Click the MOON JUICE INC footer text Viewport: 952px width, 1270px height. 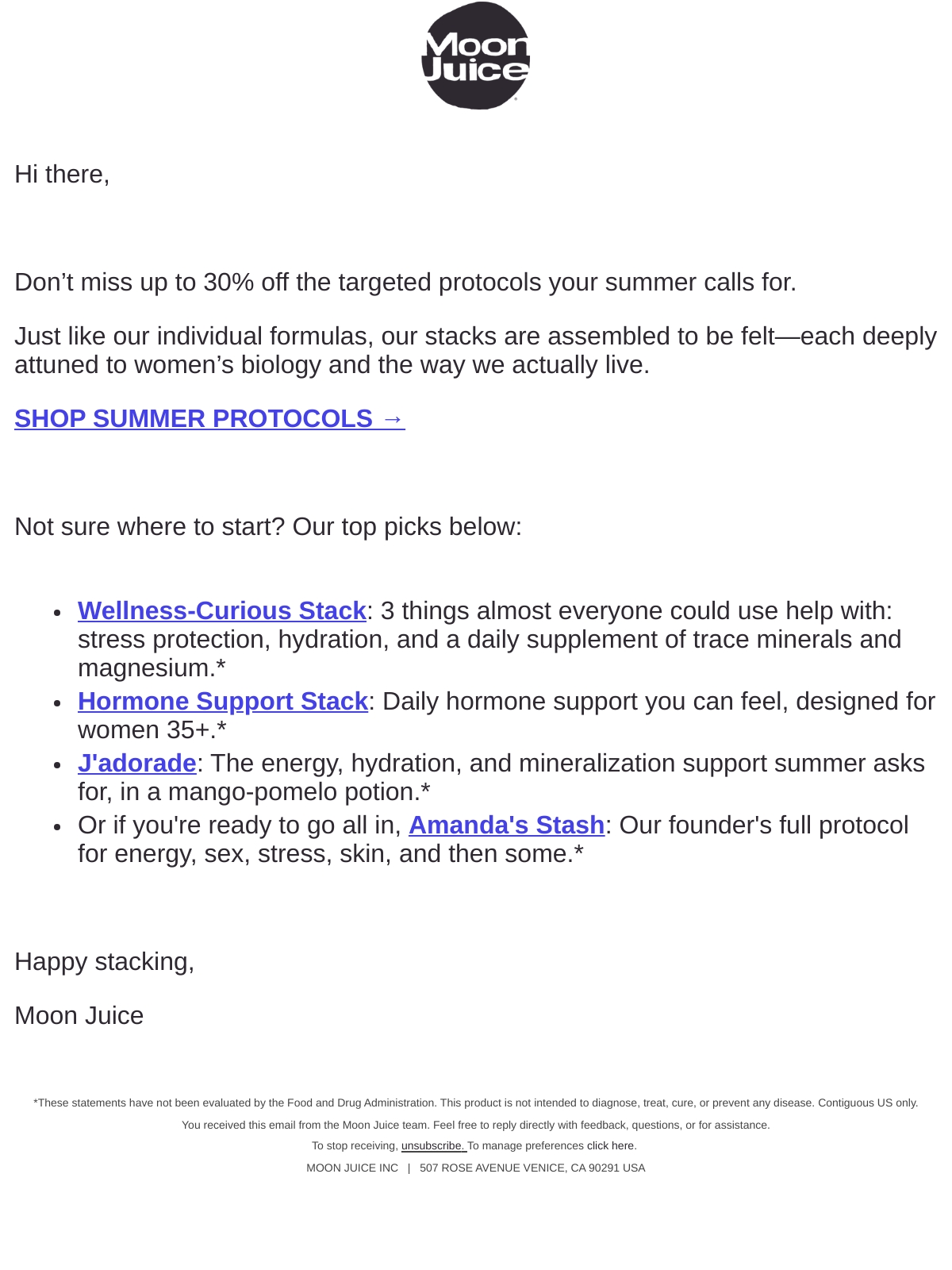[352, 1168]
